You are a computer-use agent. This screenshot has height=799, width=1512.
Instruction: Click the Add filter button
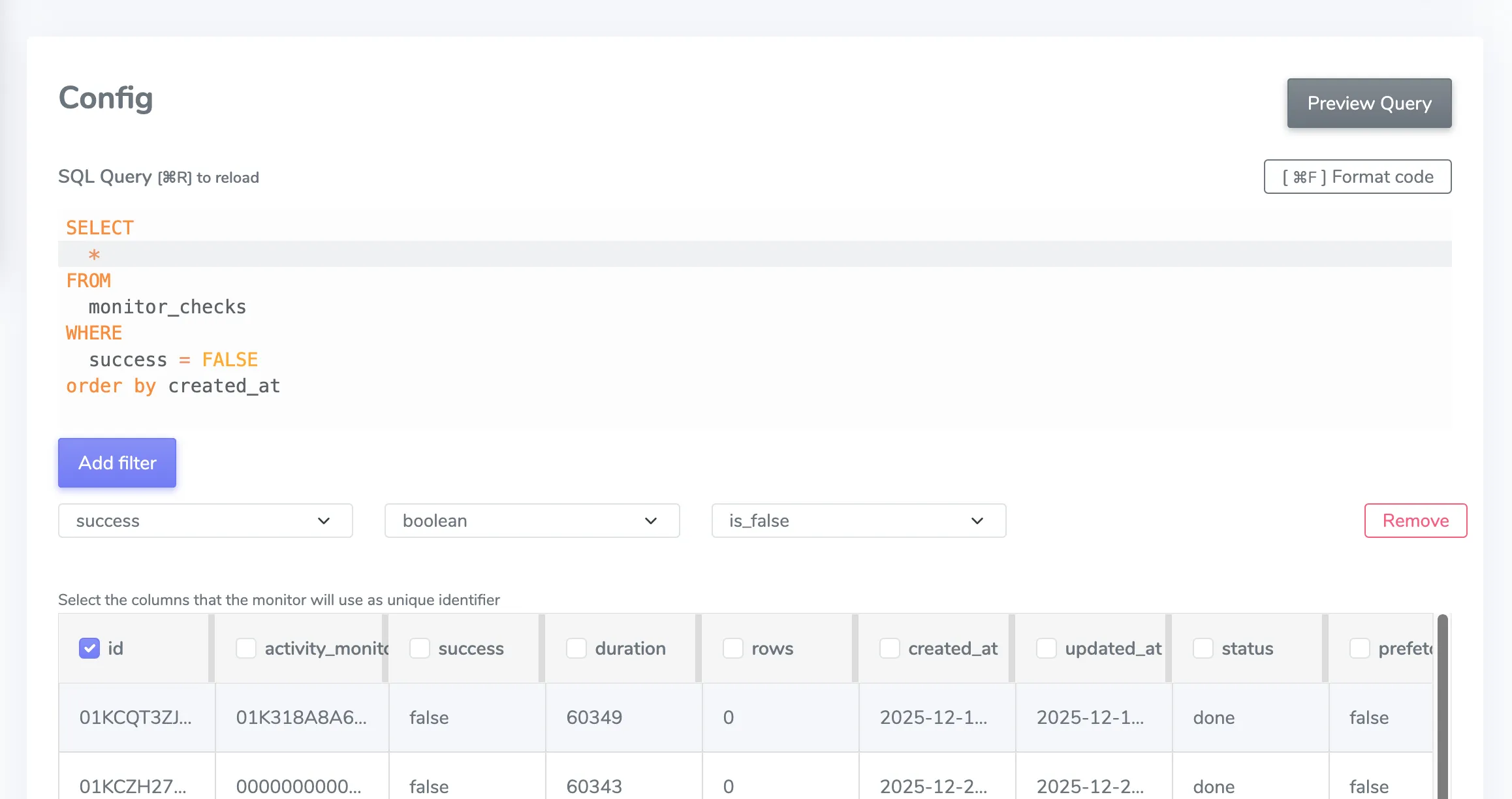click(x=117, y=463)
